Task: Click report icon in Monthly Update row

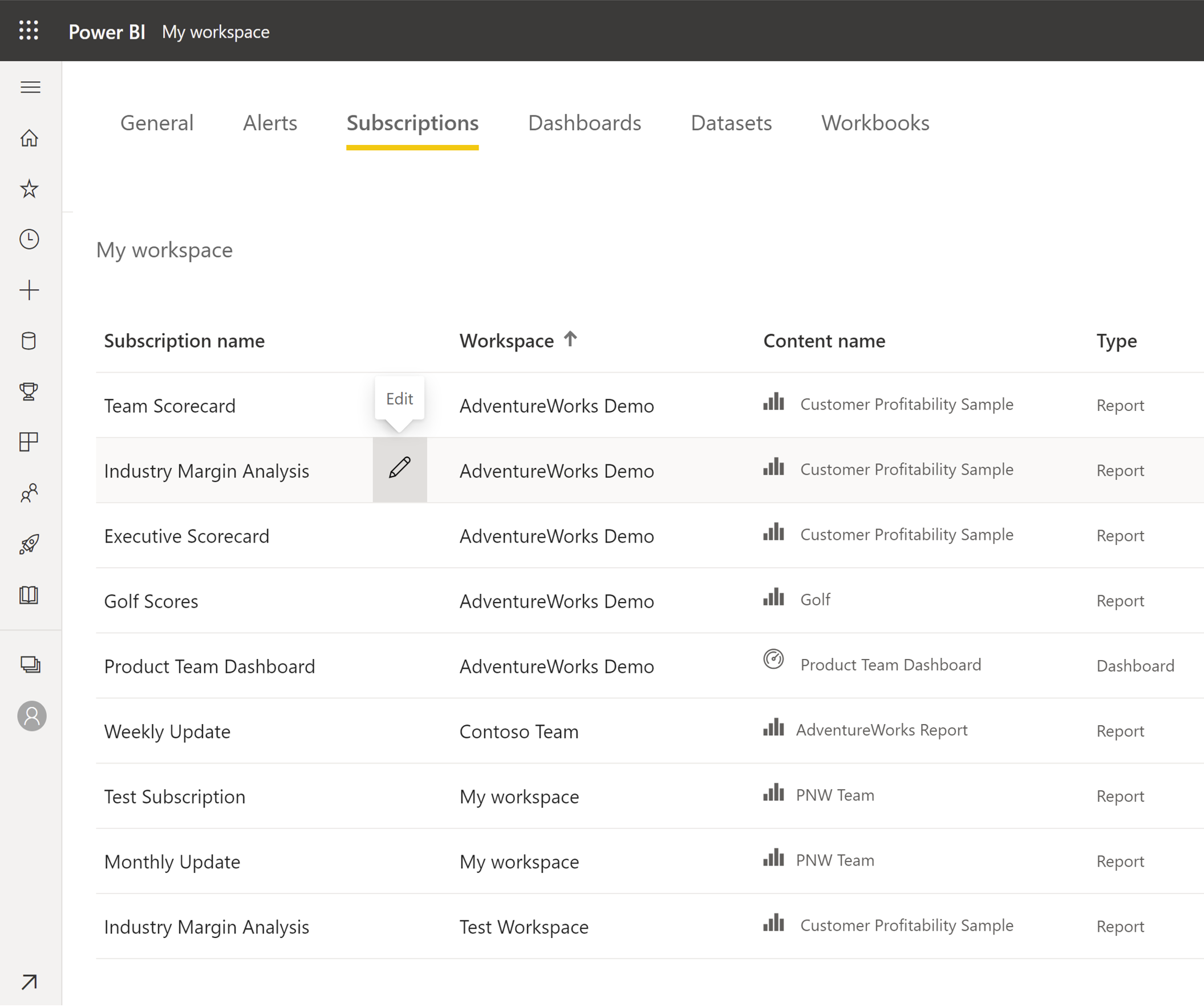Action: click(773, 859)
